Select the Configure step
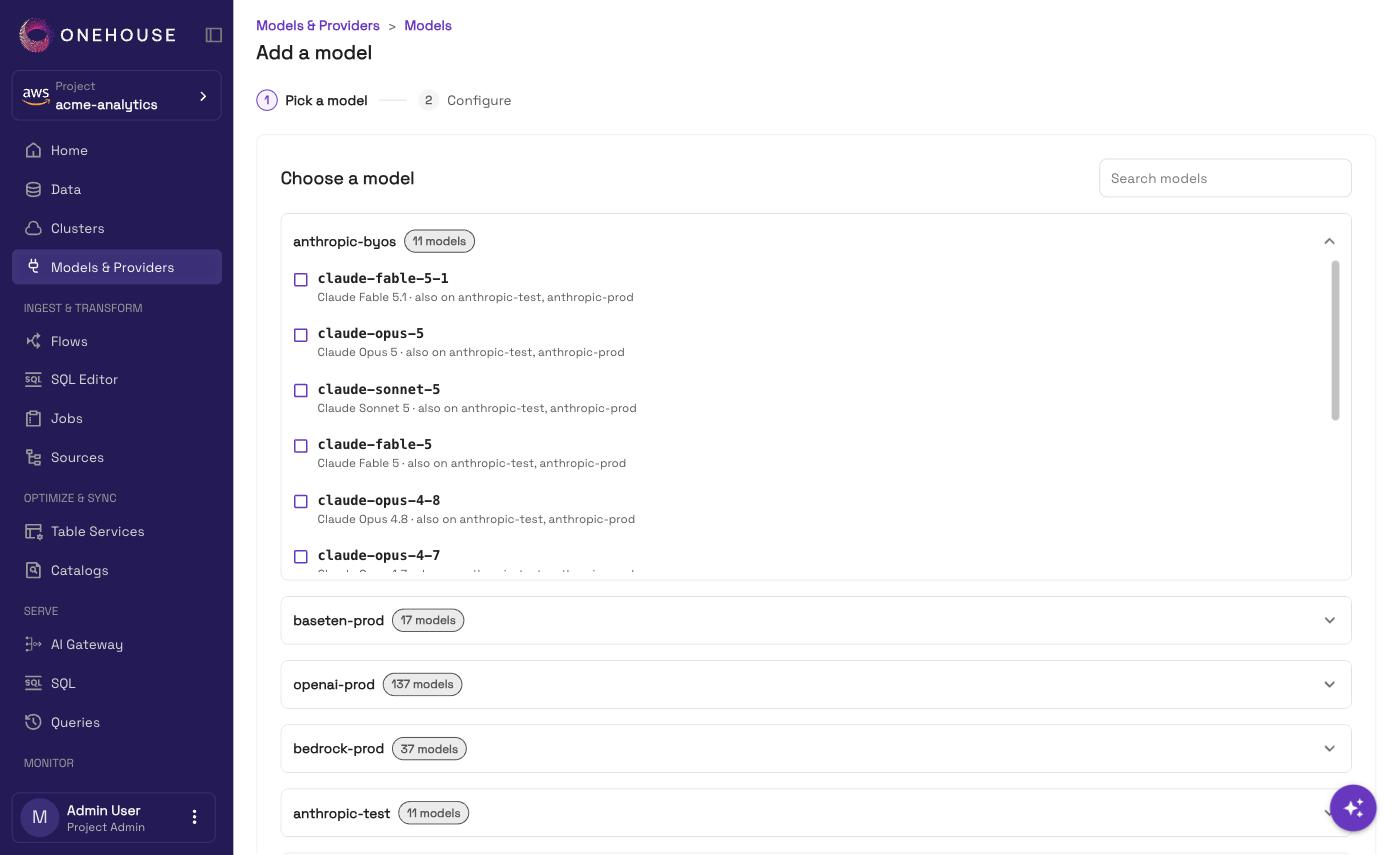Viewport: 1400px width, 855px height. (x=465, y=100)
